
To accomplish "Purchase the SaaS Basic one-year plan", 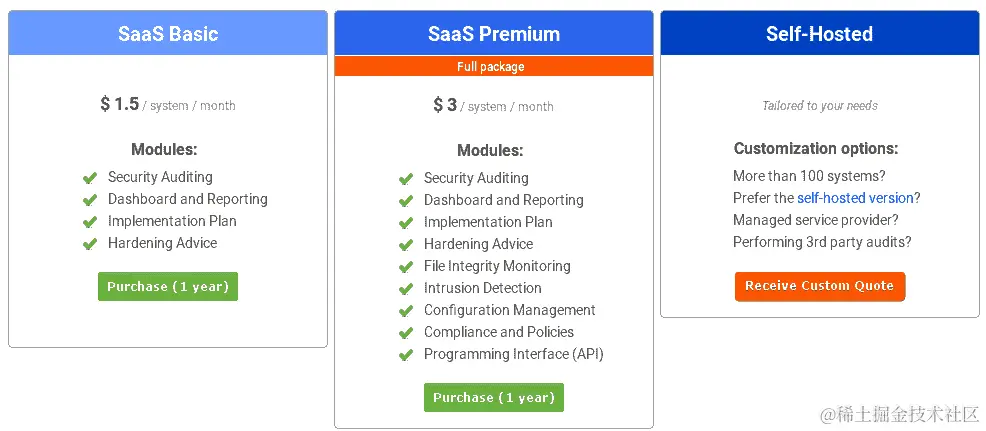I will pyautogui.click(x=168, y=286).
